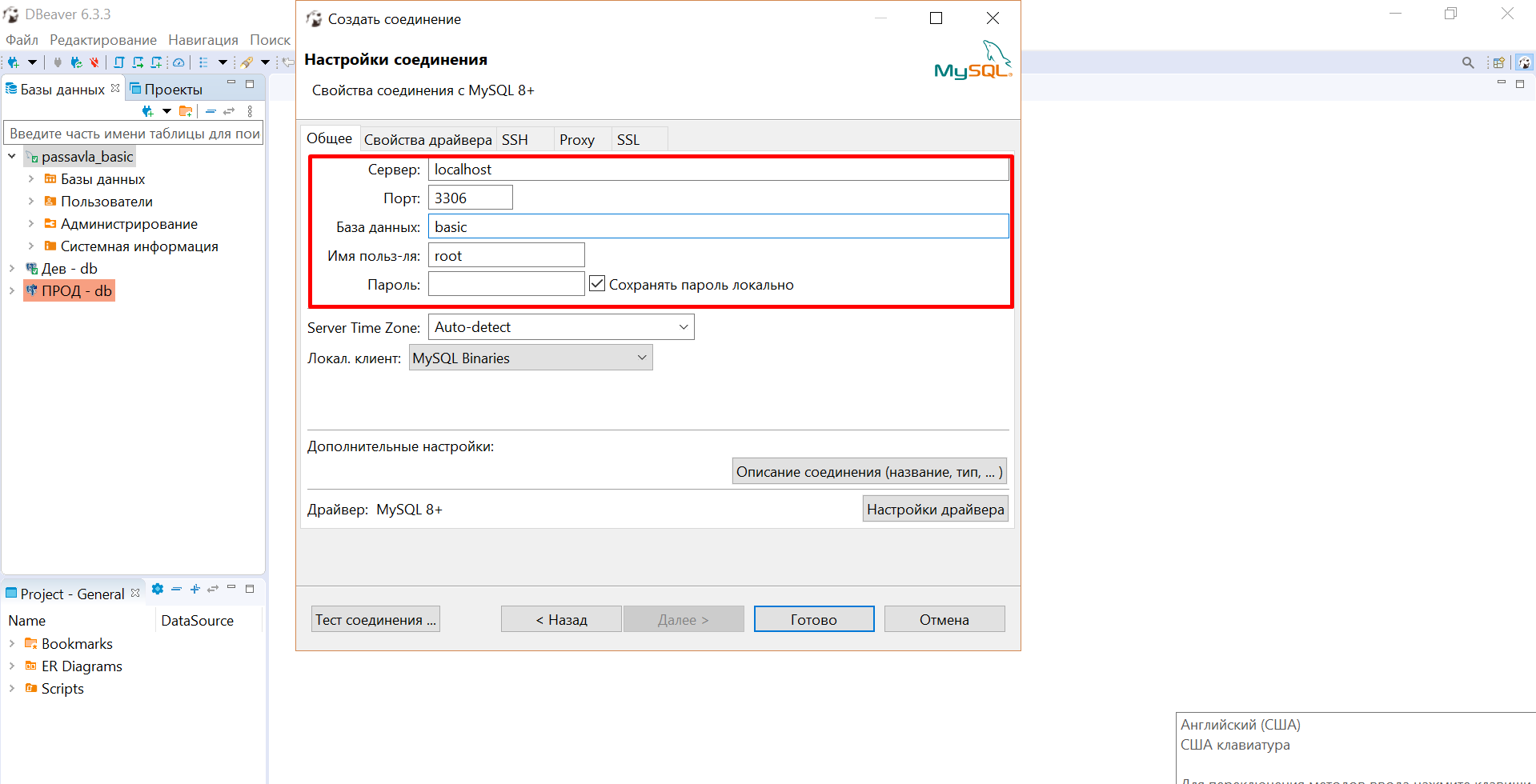Viewport: 1536px width, 784px height.
Task: Click the red Disconnect plug icon
Action: point(94,62)
